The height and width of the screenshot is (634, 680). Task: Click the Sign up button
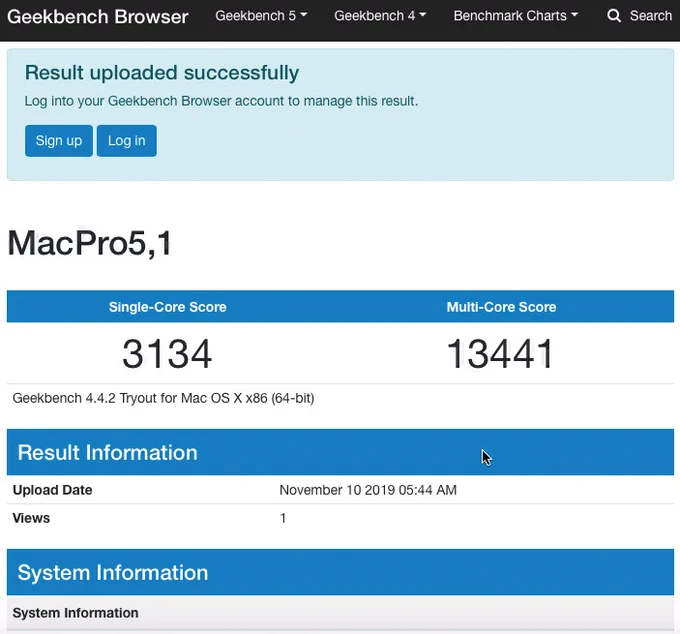[x=59, y=141]
